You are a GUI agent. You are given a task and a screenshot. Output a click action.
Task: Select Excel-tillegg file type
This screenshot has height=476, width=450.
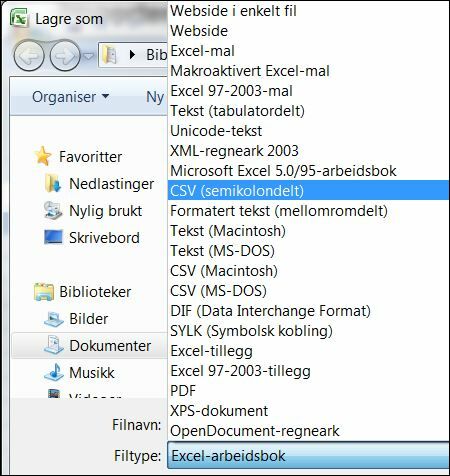[x=308, y=351]
